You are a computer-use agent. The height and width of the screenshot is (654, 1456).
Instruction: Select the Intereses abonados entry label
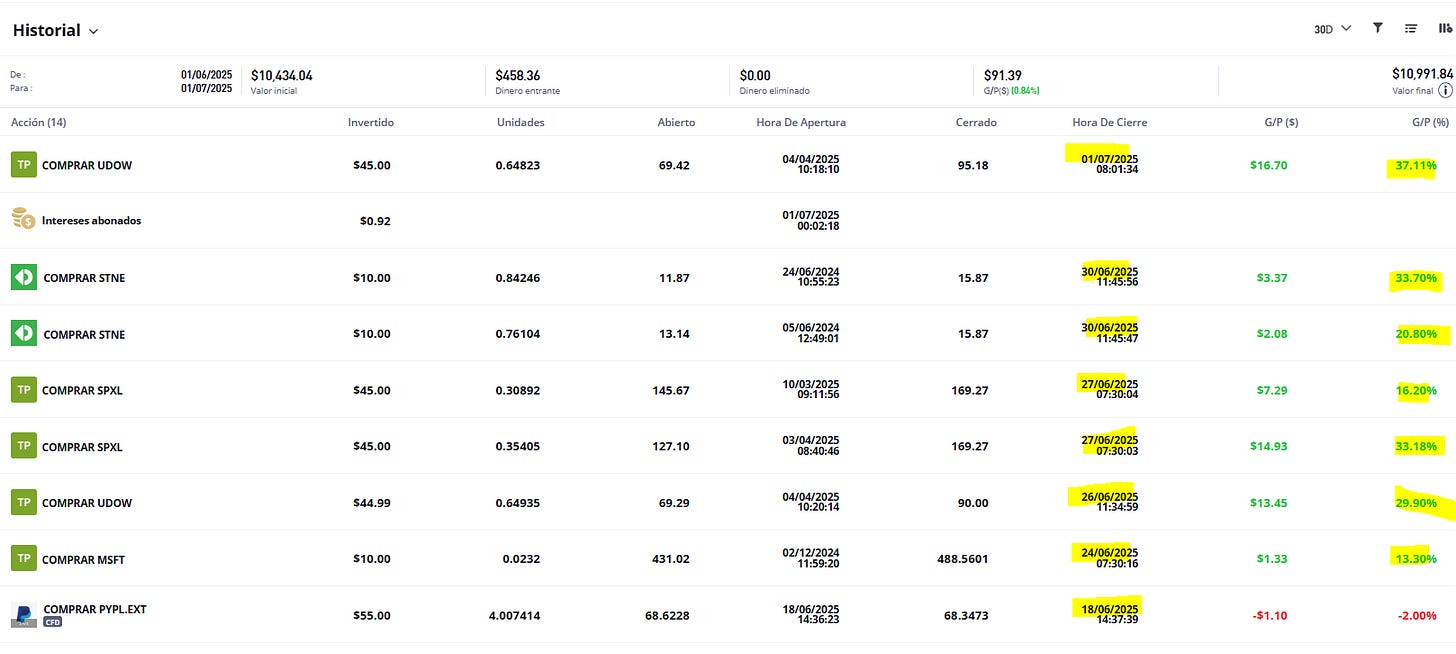click(x=91, y=220)
